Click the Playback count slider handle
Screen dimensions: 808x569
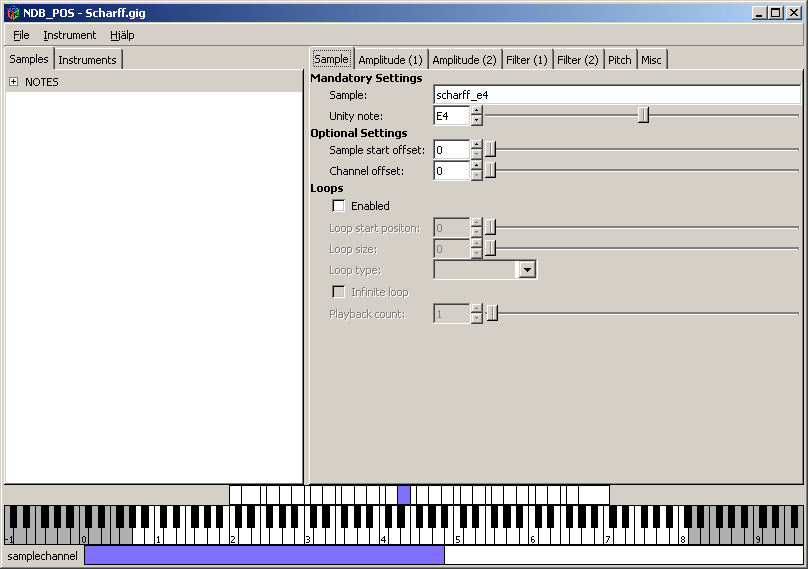(492, 313)
